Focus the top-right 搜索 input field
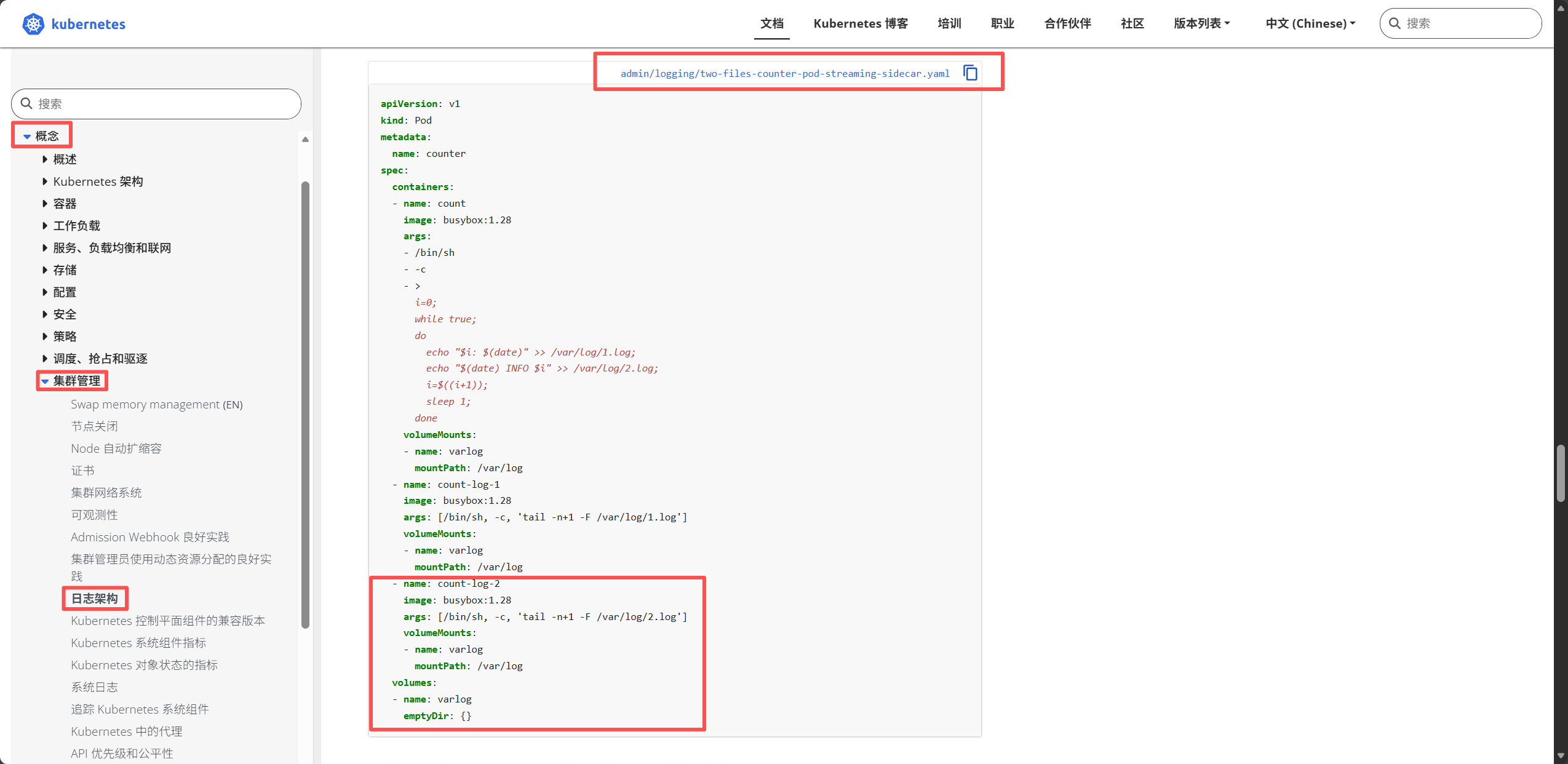Viewport: 1568px width, 764px height. [1460, 23]
